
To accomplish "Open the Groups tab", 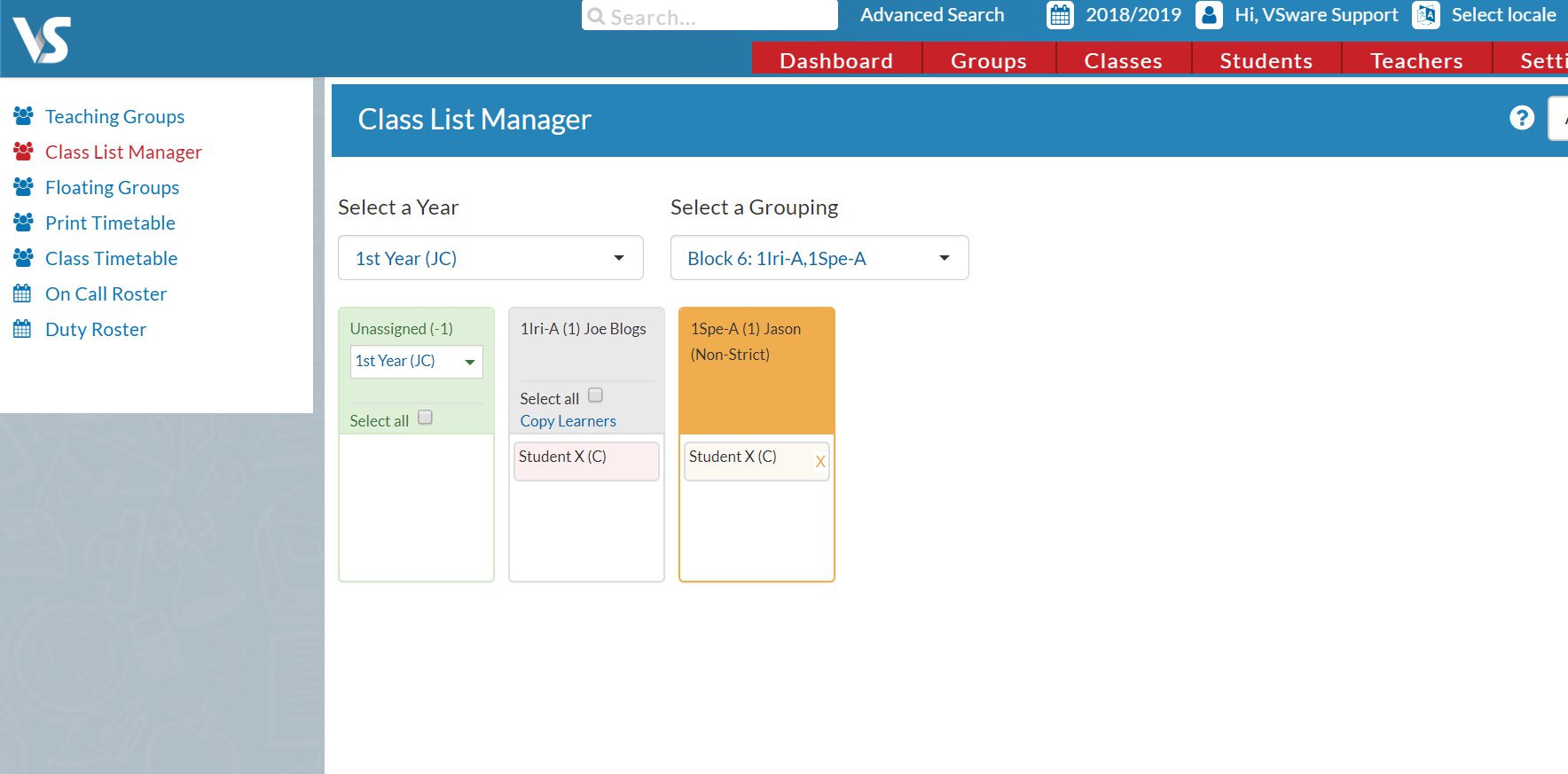I will [989, 60].
